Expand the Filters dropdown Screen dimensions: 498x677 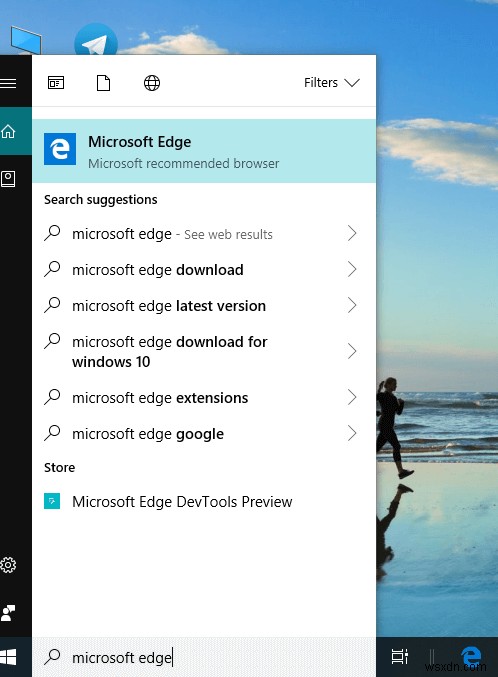(x=332, y=82)
